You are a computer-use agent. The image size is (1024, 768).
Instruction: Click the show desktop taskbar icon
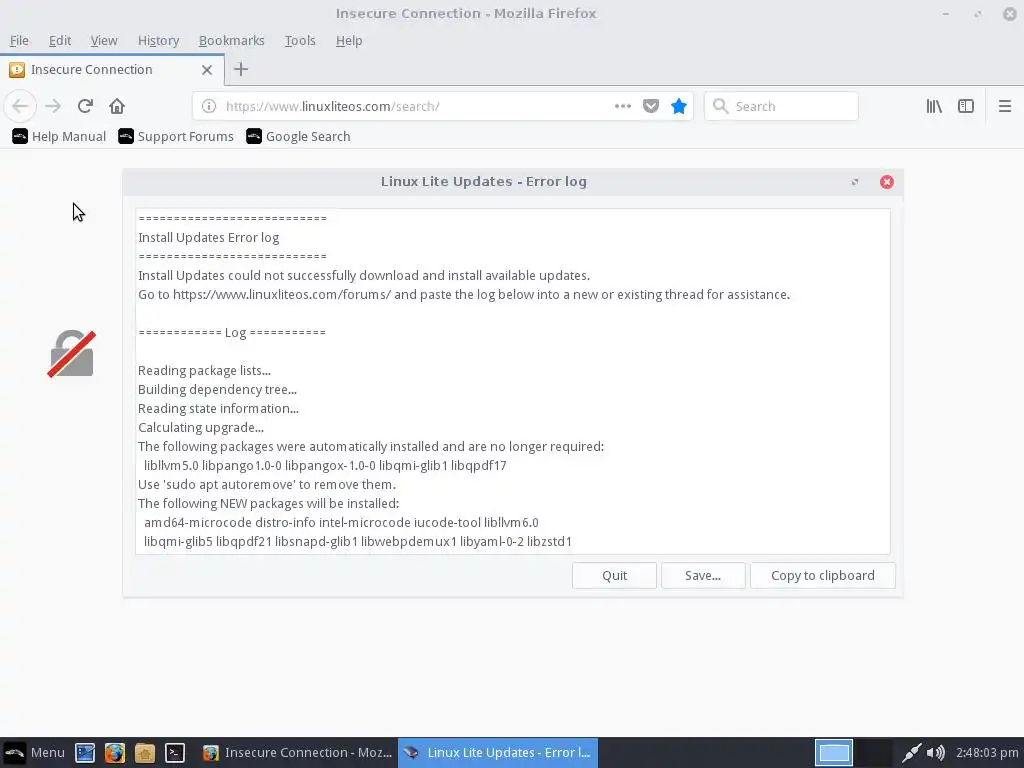coord(85,753)
